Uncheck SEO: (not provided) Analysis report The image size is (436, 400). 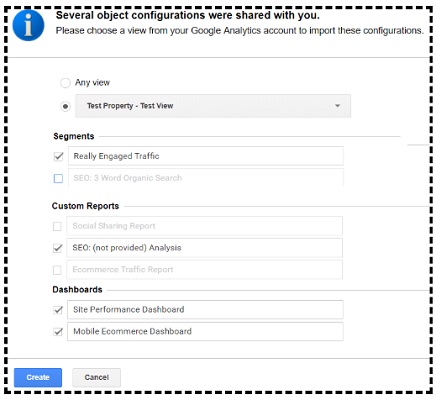click(x=58, y=248)
